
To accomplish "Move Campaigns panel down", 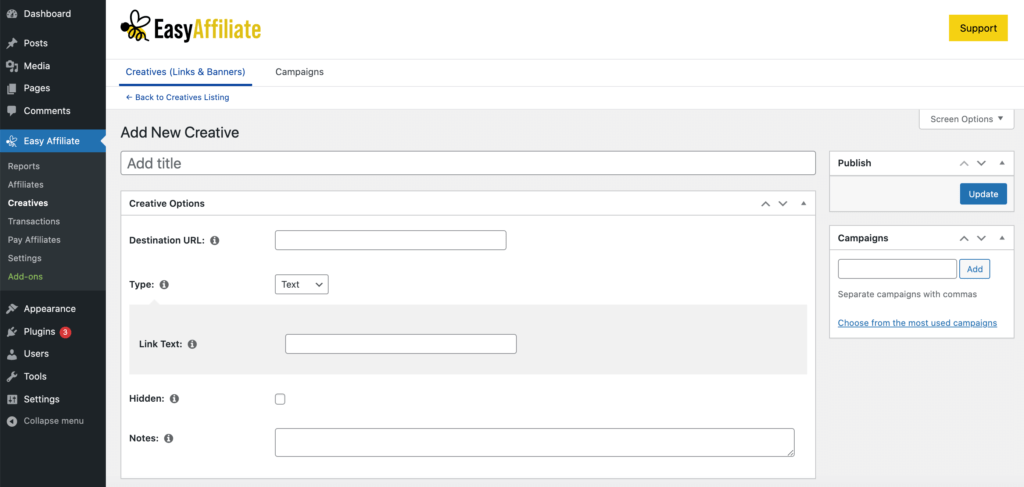I will (981, 238).
